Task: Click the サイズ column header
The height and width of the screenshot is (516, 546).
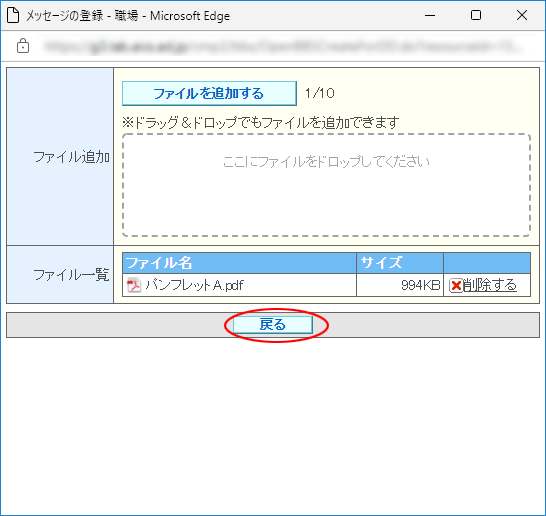Action: [x=400, y=263]
